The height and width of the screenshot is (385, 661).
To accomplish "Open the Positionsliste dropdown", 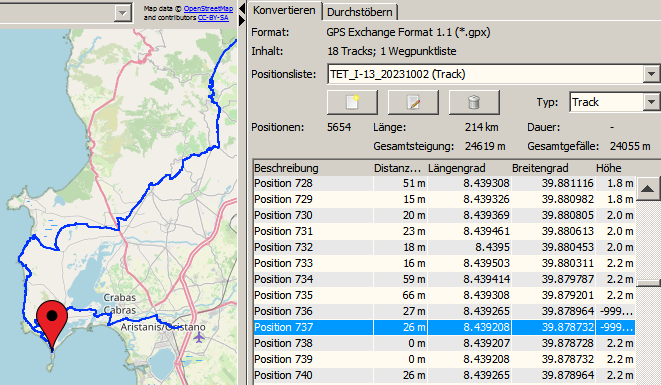I will tap(651, 74).
